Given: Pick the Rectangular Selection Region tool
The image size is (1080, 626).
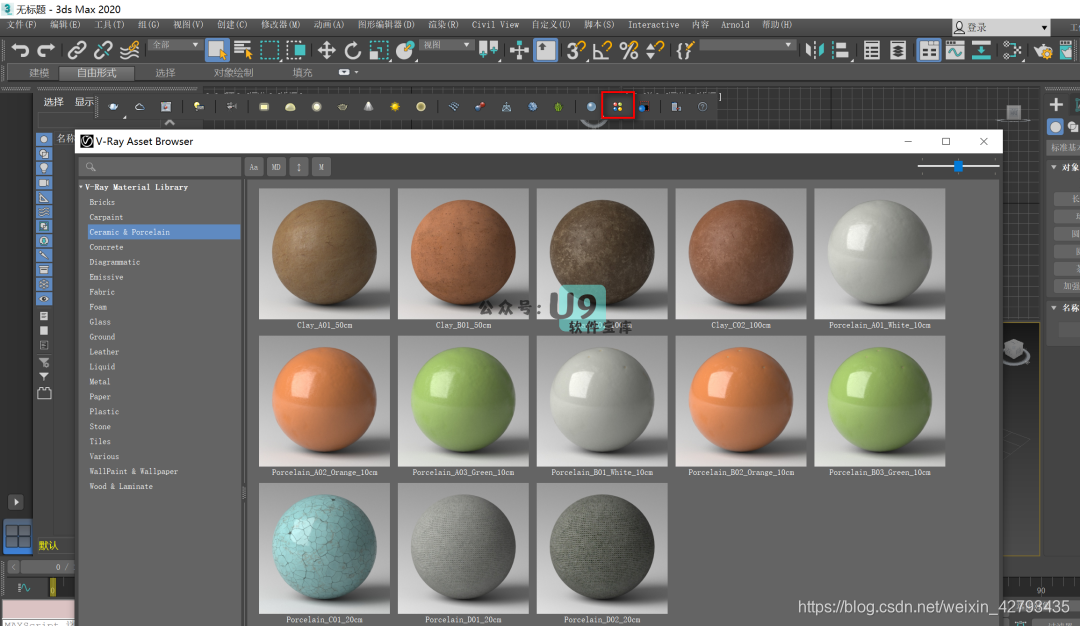Looking at the screenshot, I should pyautogui.click(x=269, y=50).
